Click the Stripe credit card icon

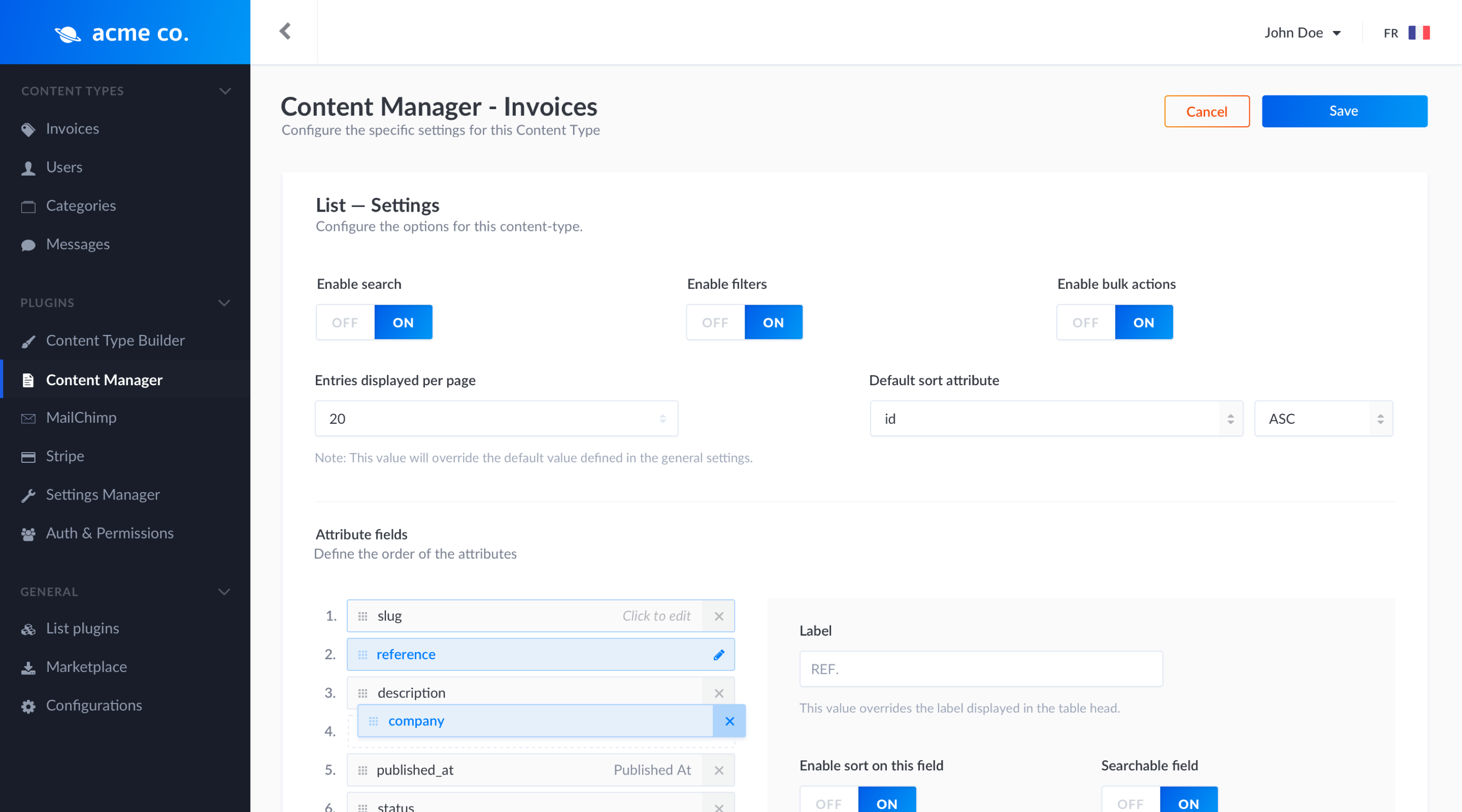tap(28, 457)
